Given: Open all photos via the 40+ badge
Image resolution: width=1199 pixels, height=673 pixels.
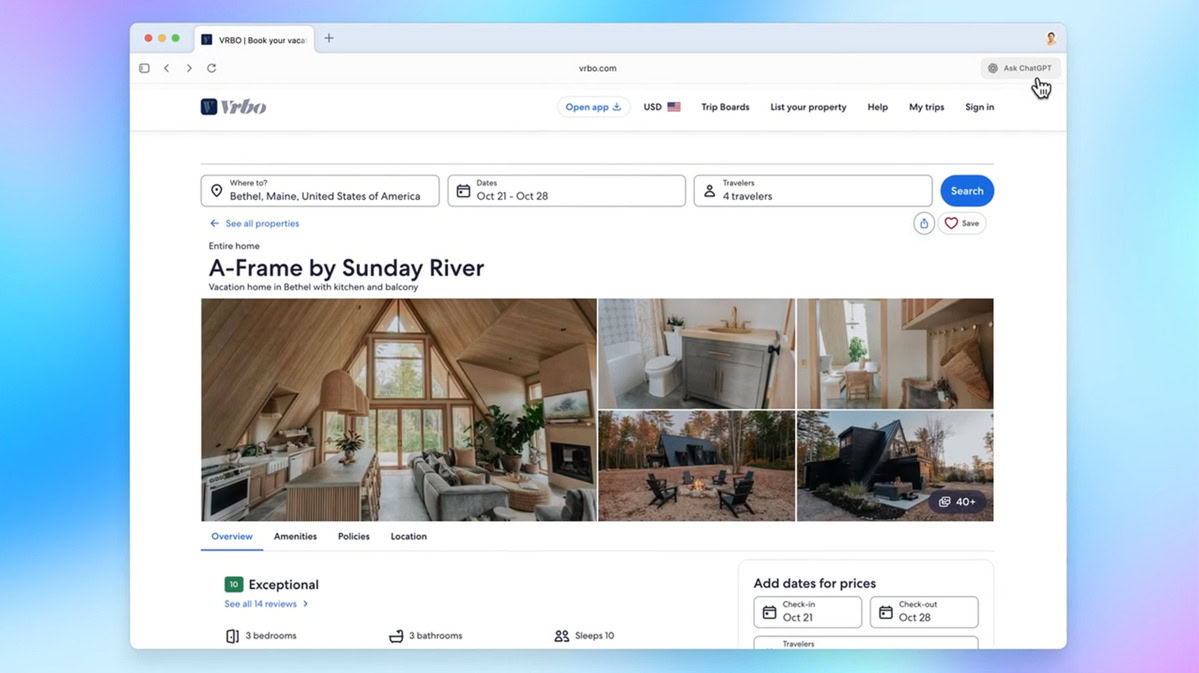Looking at the screenshot, I should 957,502.
